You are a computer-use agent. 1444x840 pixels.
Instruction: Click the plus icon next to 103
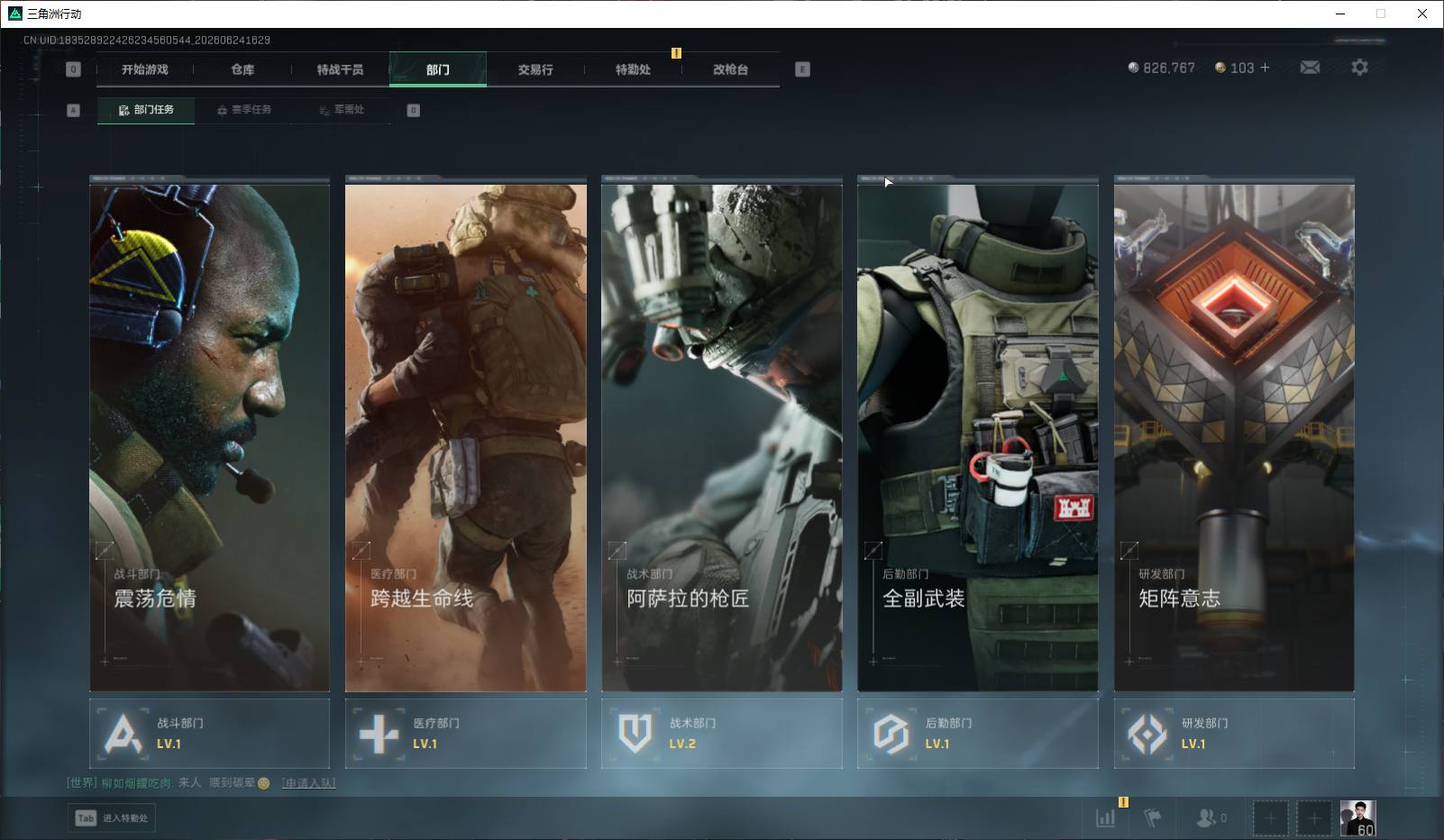pos(1265,68)
